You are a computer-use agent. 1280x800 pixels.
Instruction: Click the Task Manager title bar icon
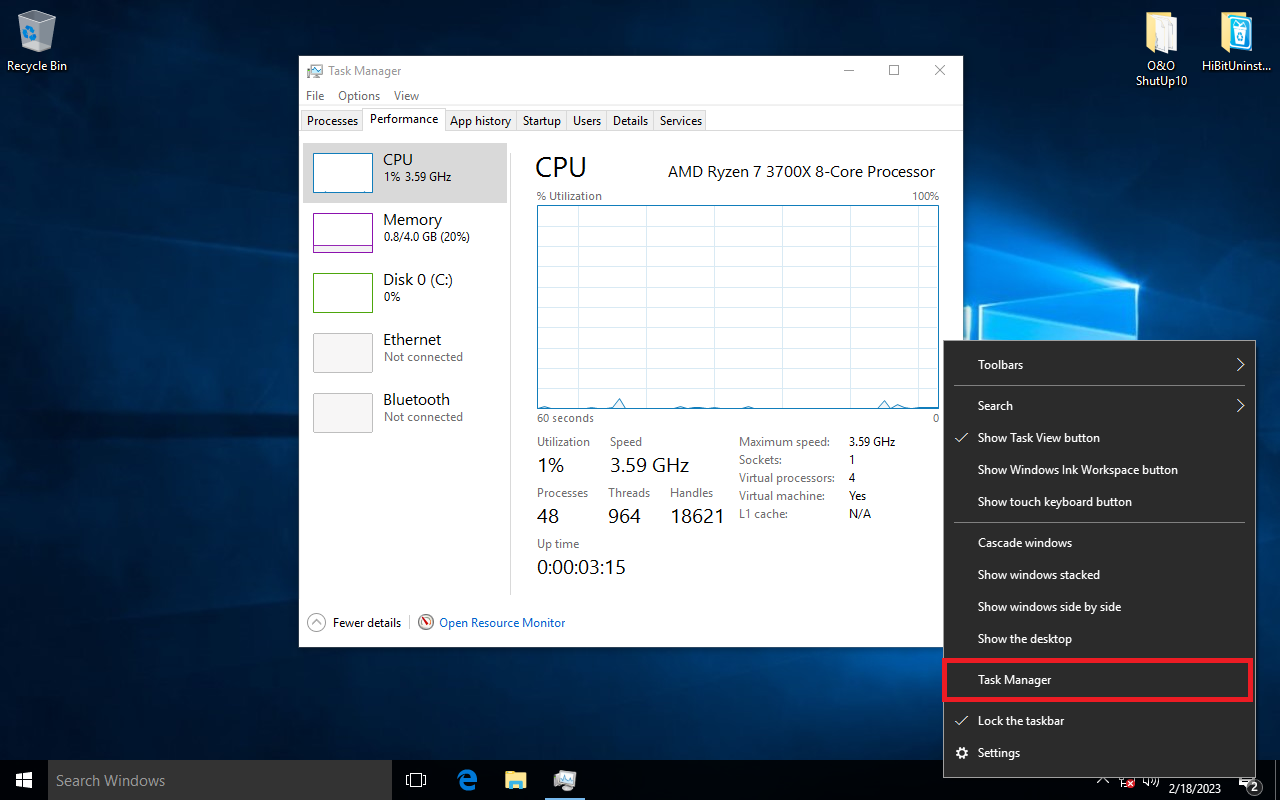(x=315, y=71)
